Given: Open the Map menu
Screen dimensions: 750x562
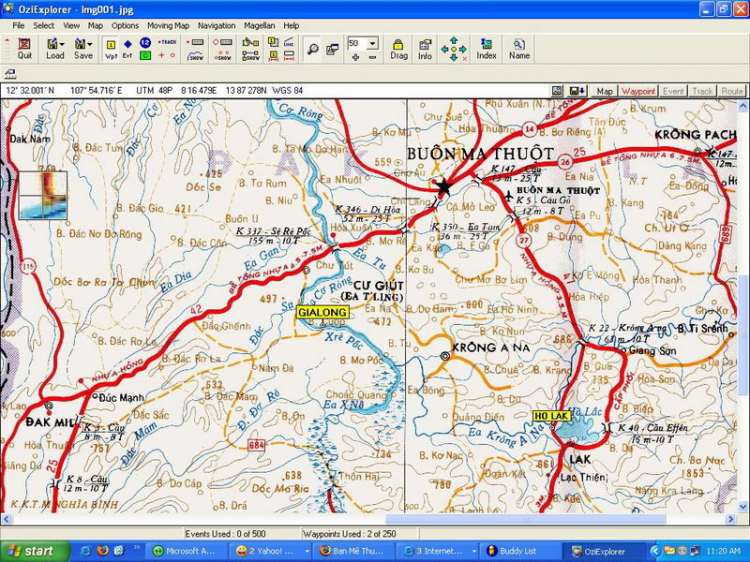Looking at the screenshot, I should pos(95,25).
